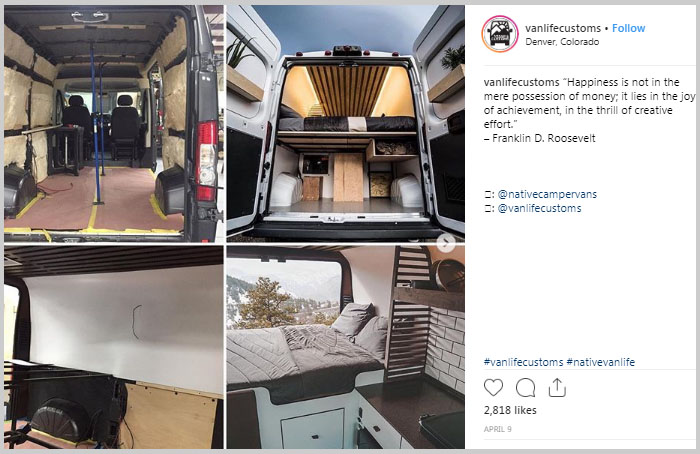Open the vanlifecustoms username in the header
This screenshot has width=700, height=454.
pos(563,28)
